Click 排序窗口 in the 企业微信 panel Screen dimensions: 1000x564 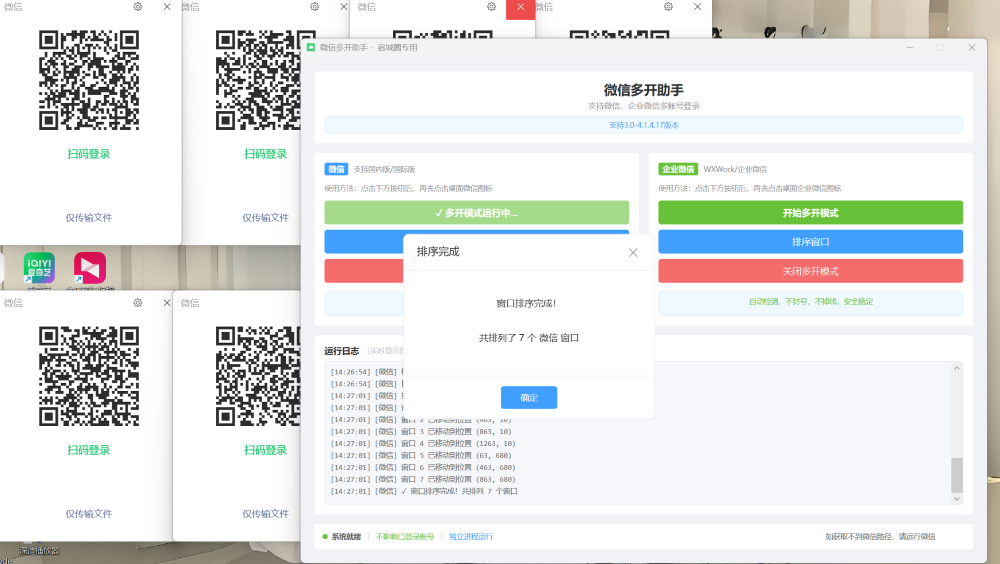811,242
